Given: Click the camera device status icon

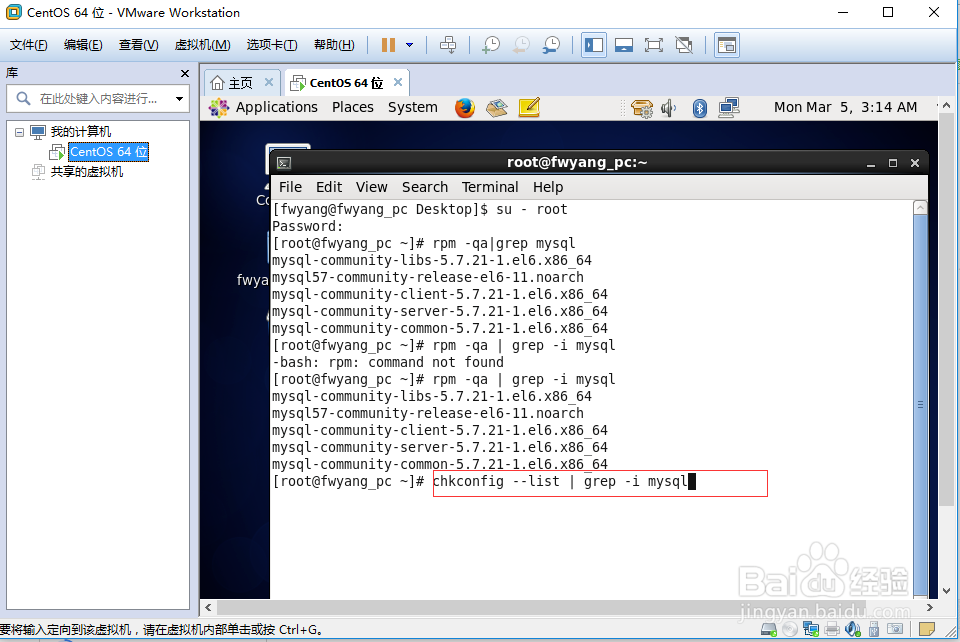Looking at the screenshot, I should click(x=894, y=629).
